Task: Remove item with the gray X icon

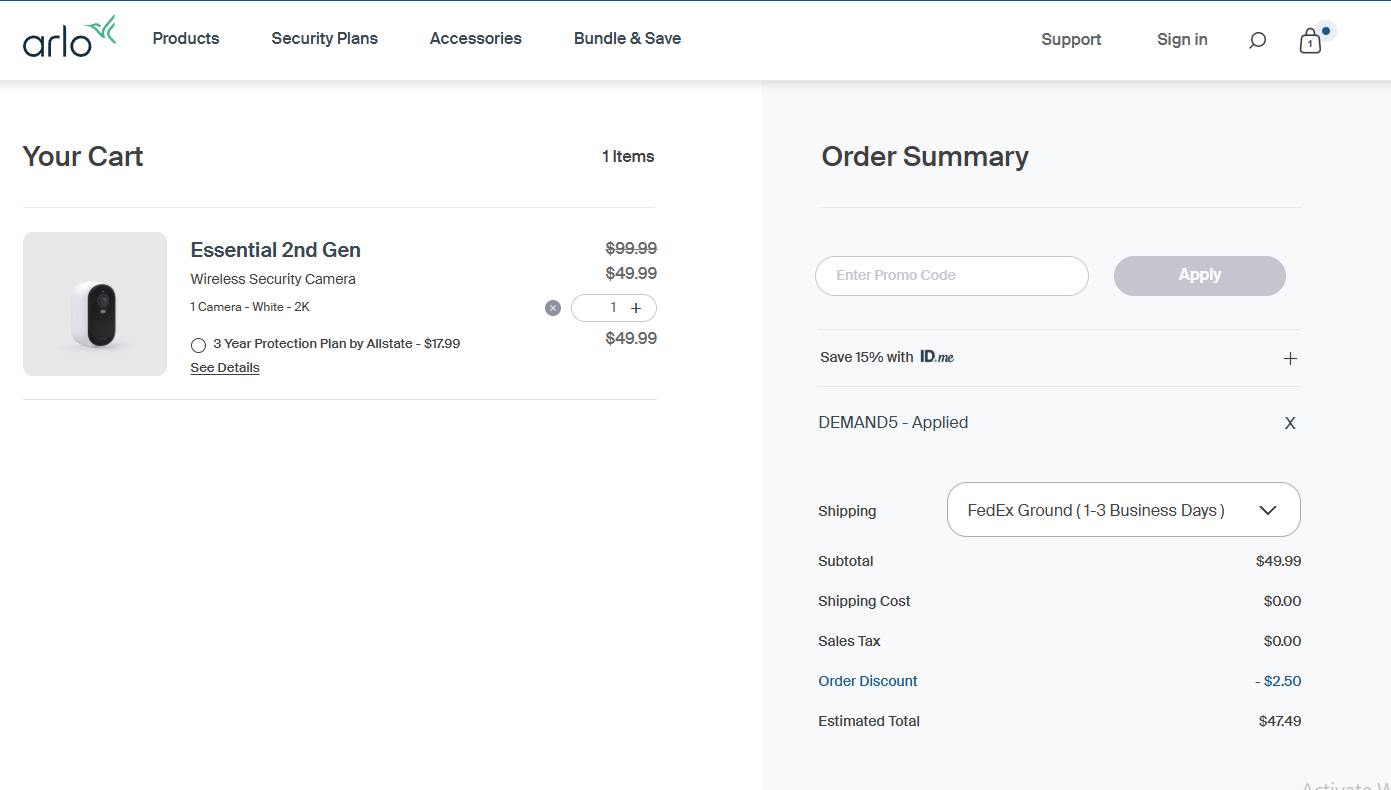Action: click(x=553, y=308)
